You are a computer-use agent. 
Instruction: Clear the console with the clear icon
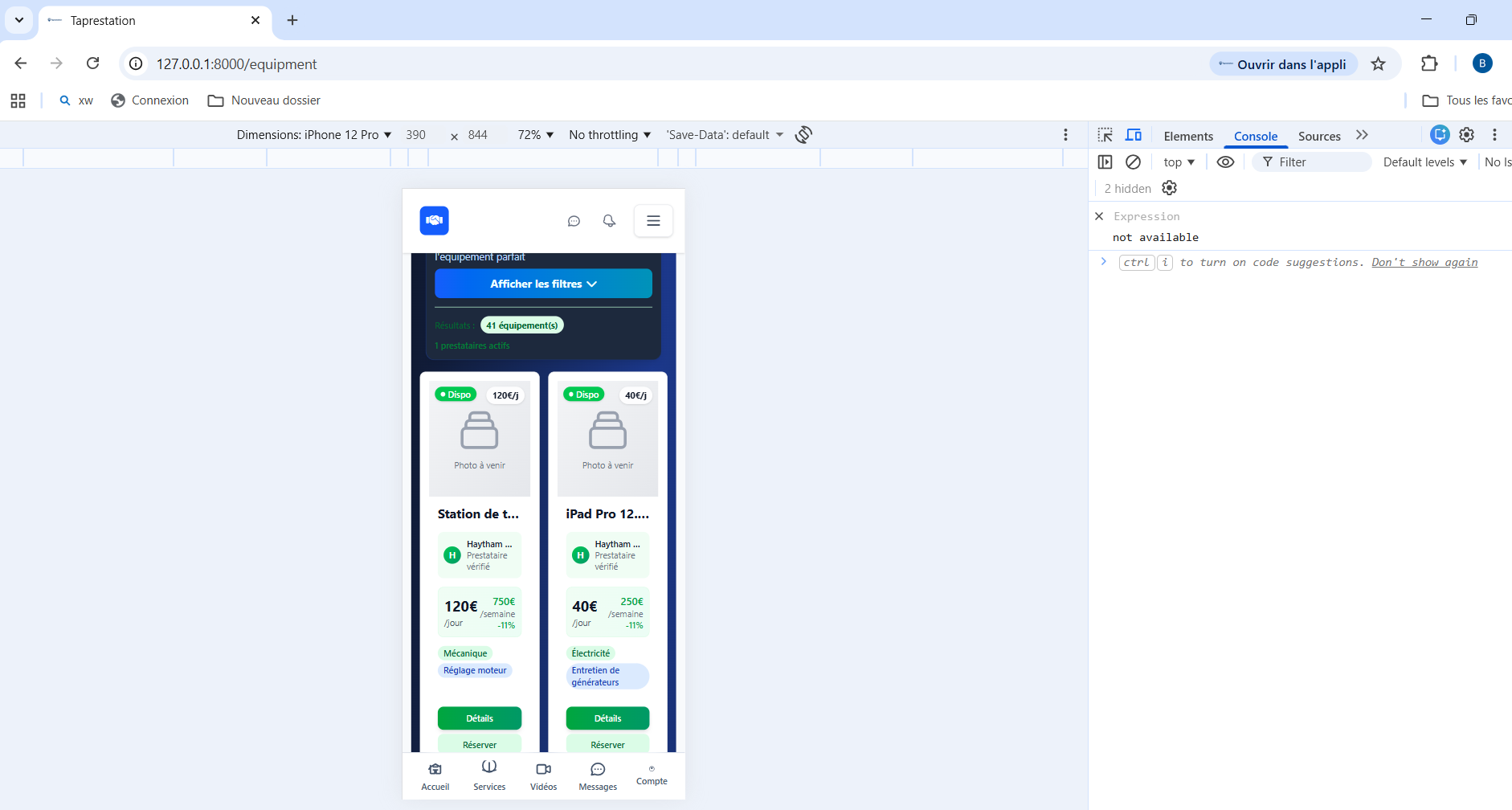click(x=1133, y=162)
